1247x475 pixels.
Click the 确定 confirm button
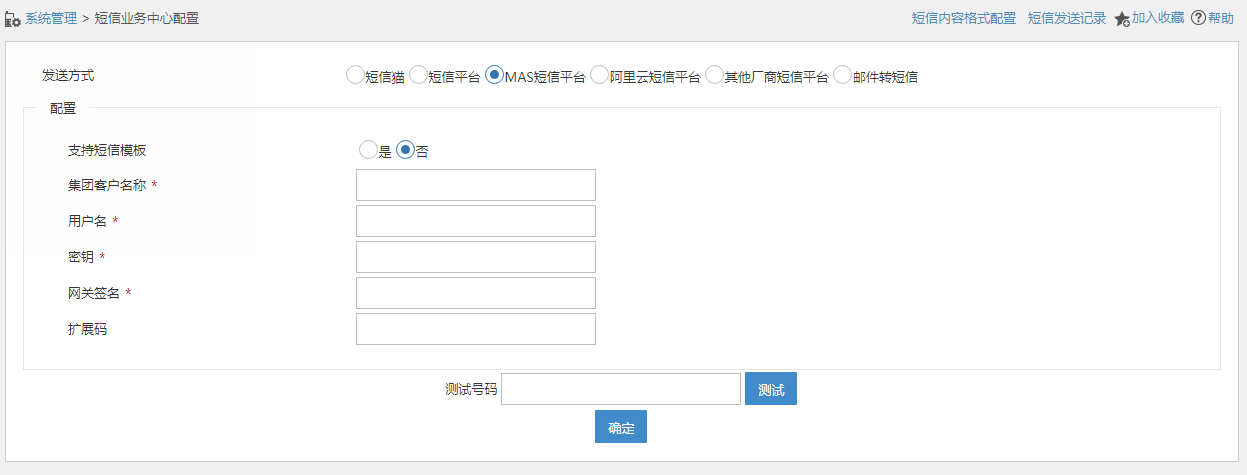pyautogui.click(x=621, y=426)
